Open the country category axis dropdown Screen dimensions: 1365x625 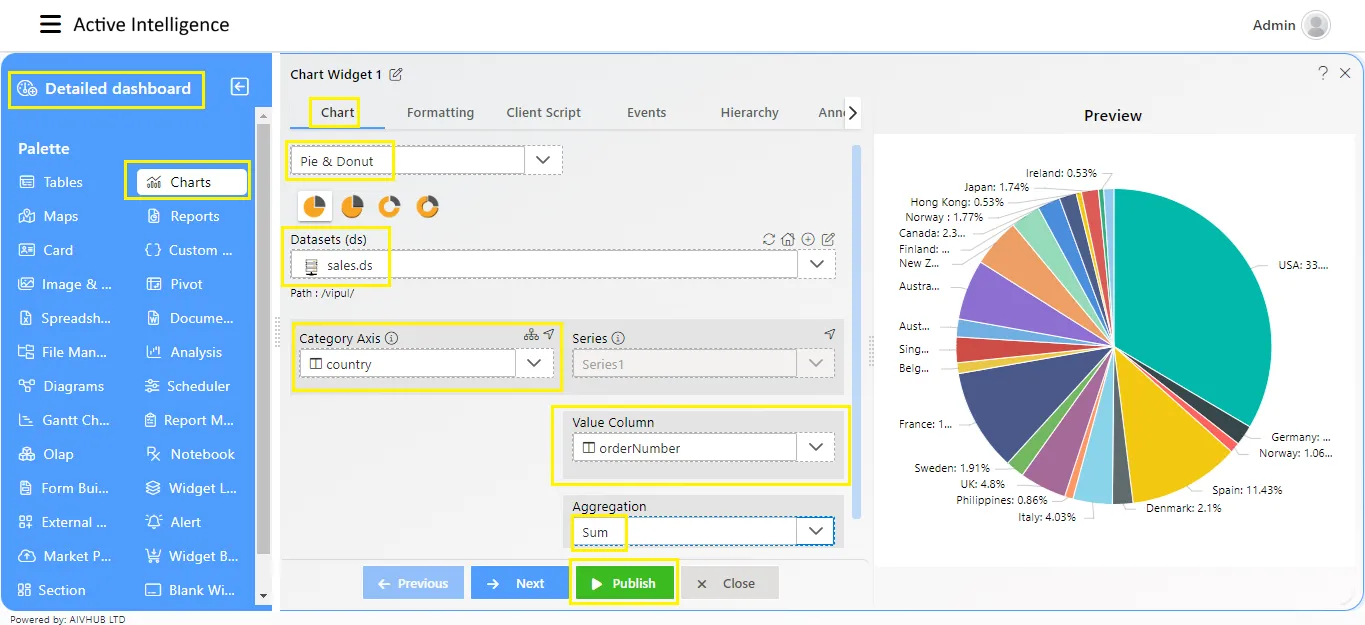534,363
